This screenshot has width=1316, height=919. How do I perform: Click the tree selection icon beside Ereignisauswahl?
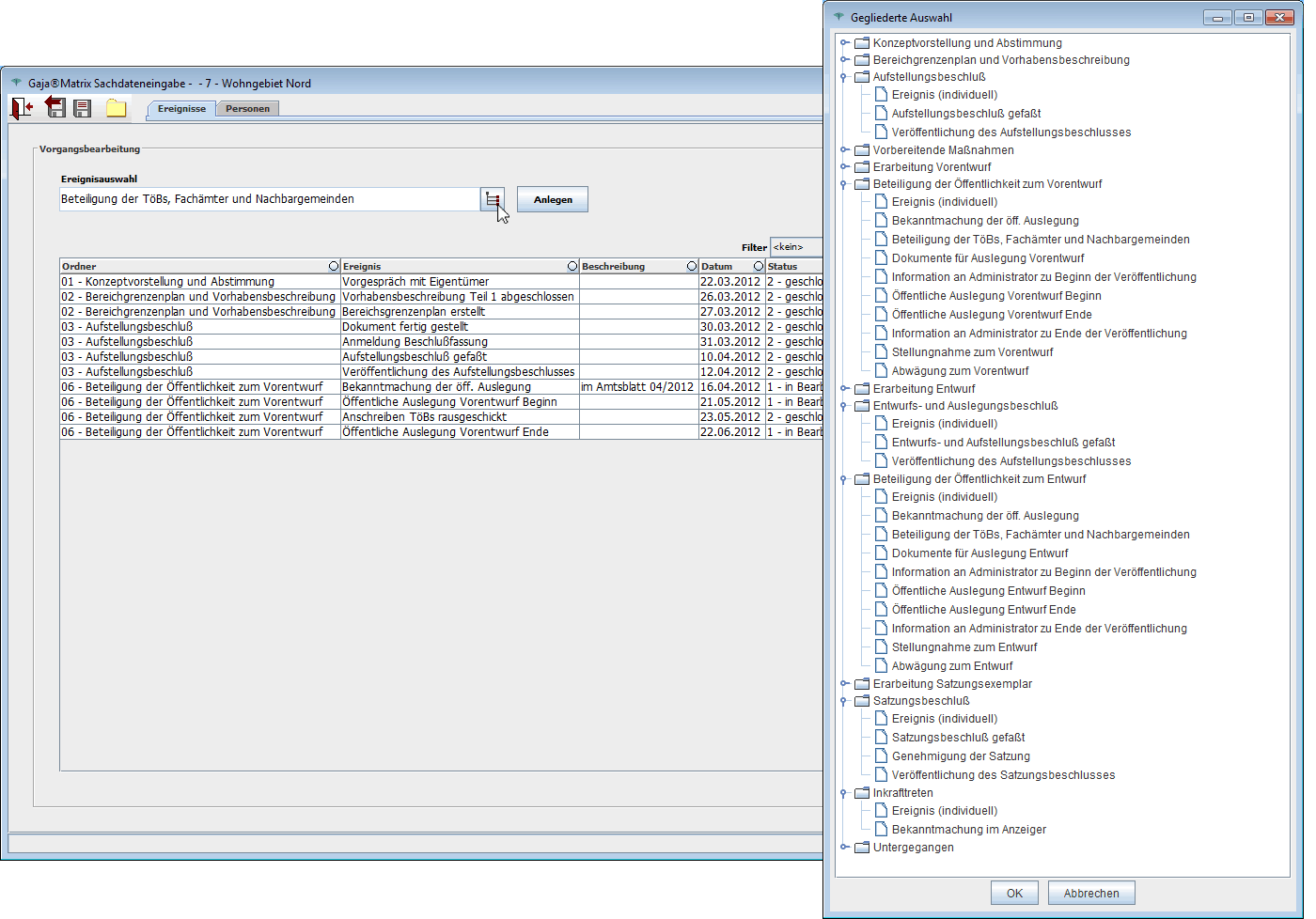pos(493,199)
